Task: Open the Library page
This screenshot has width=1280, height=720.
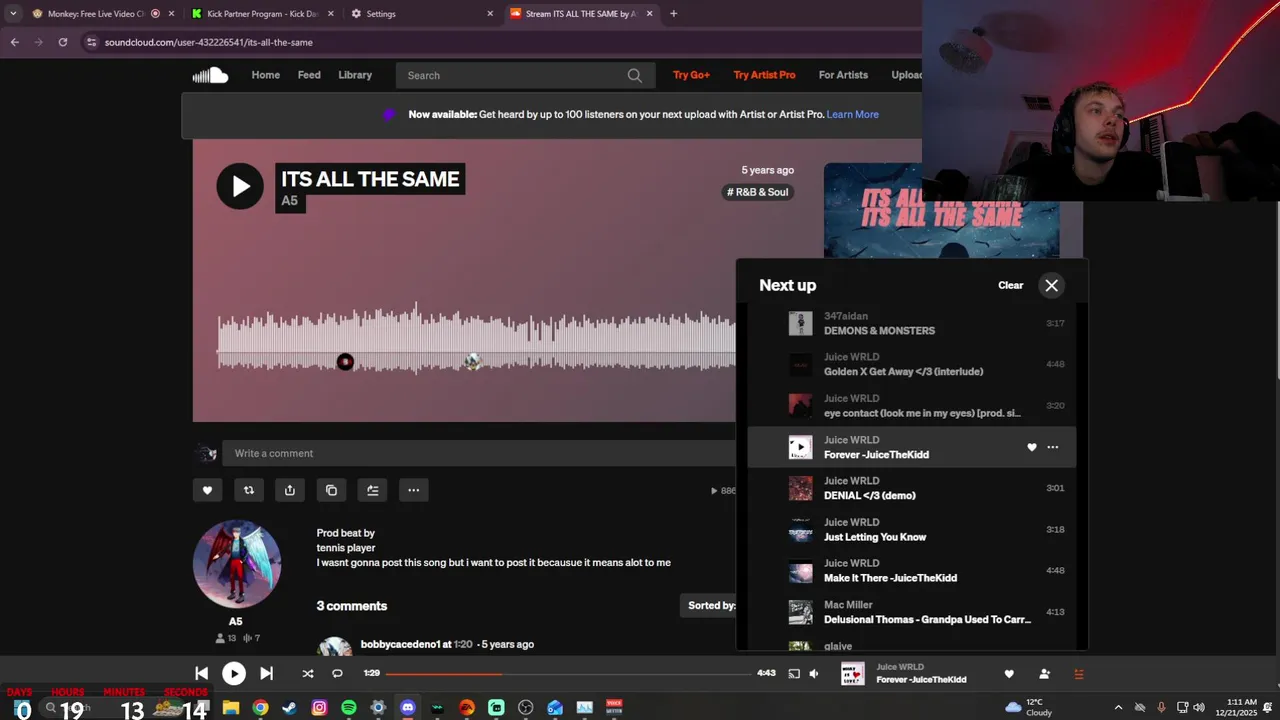Action: 355,75
